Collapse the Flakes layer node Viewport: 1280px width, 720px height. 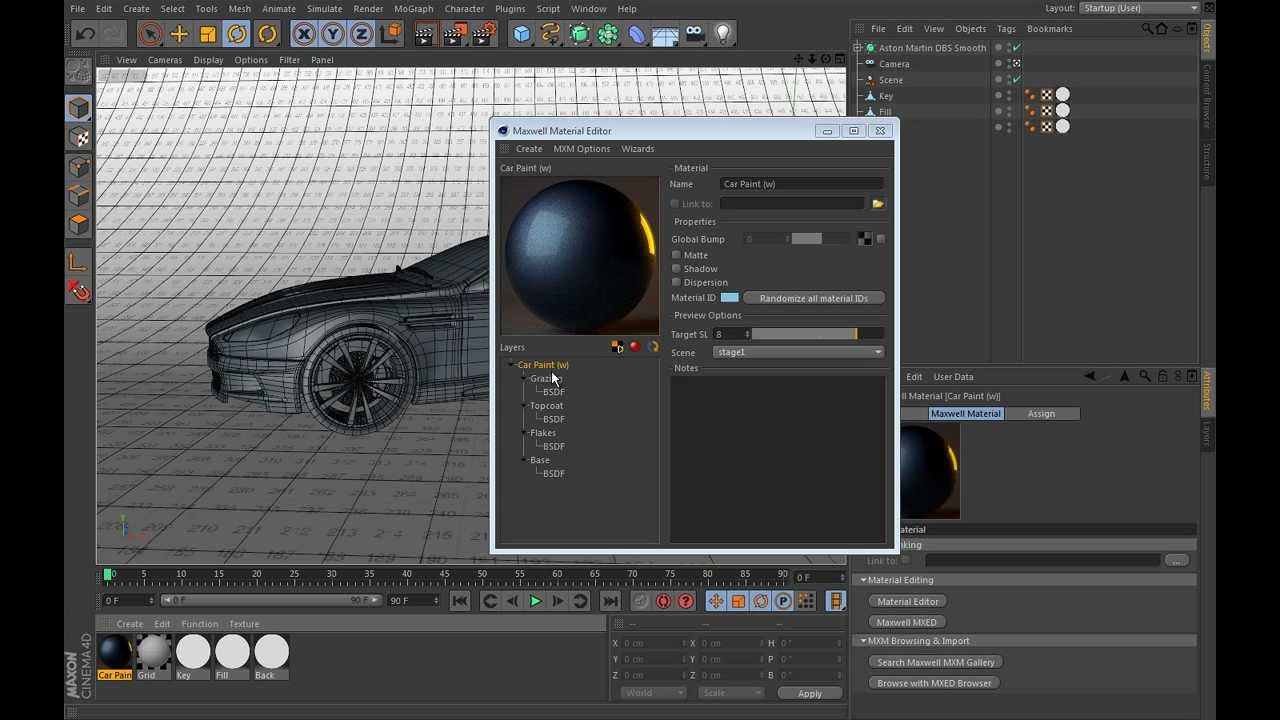[524, 433]
